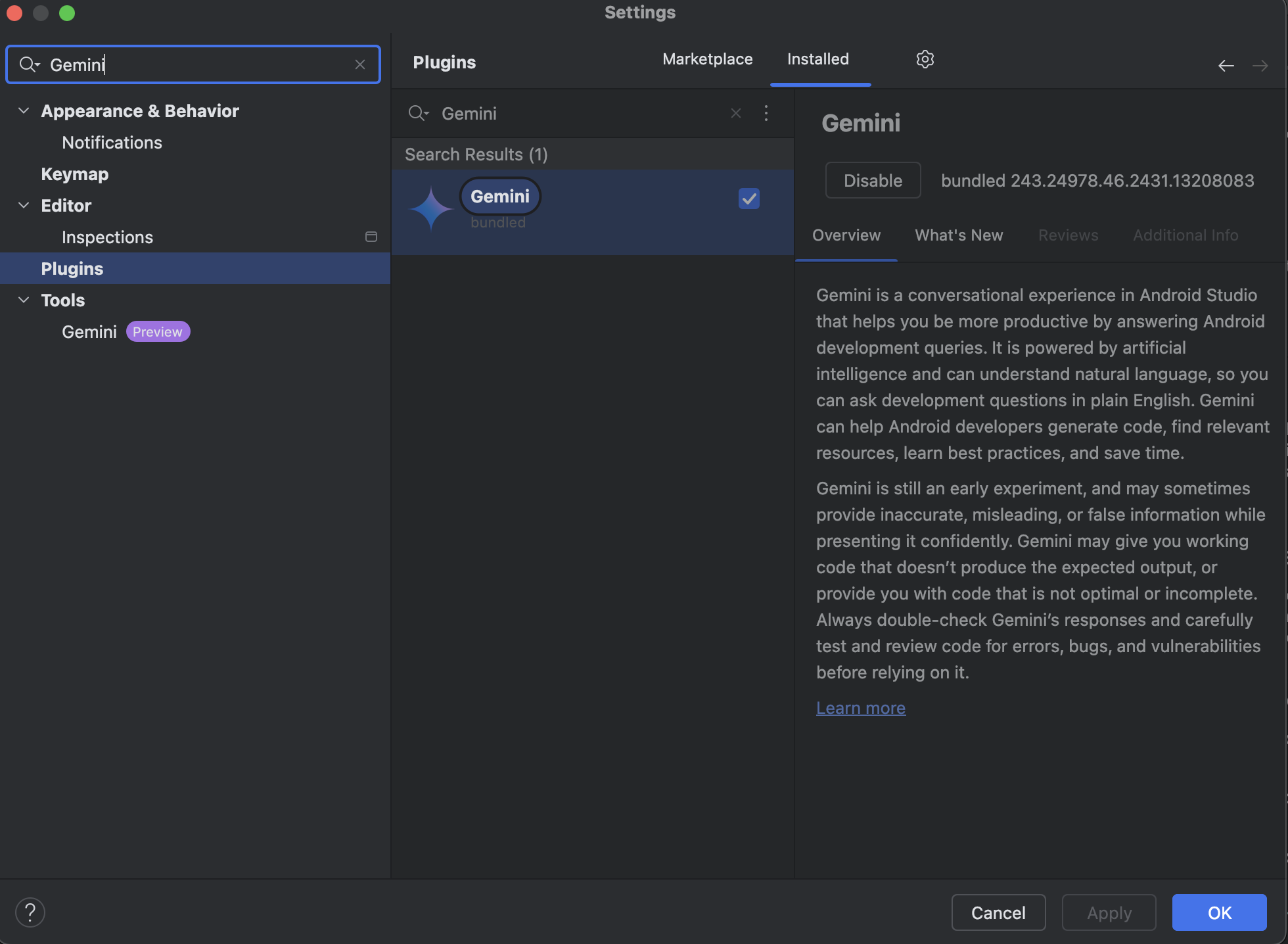The height and width of the screenshot is (944, 1288).
Task: Collapse the Appearance & Behavior section
Action: (24, 111)
